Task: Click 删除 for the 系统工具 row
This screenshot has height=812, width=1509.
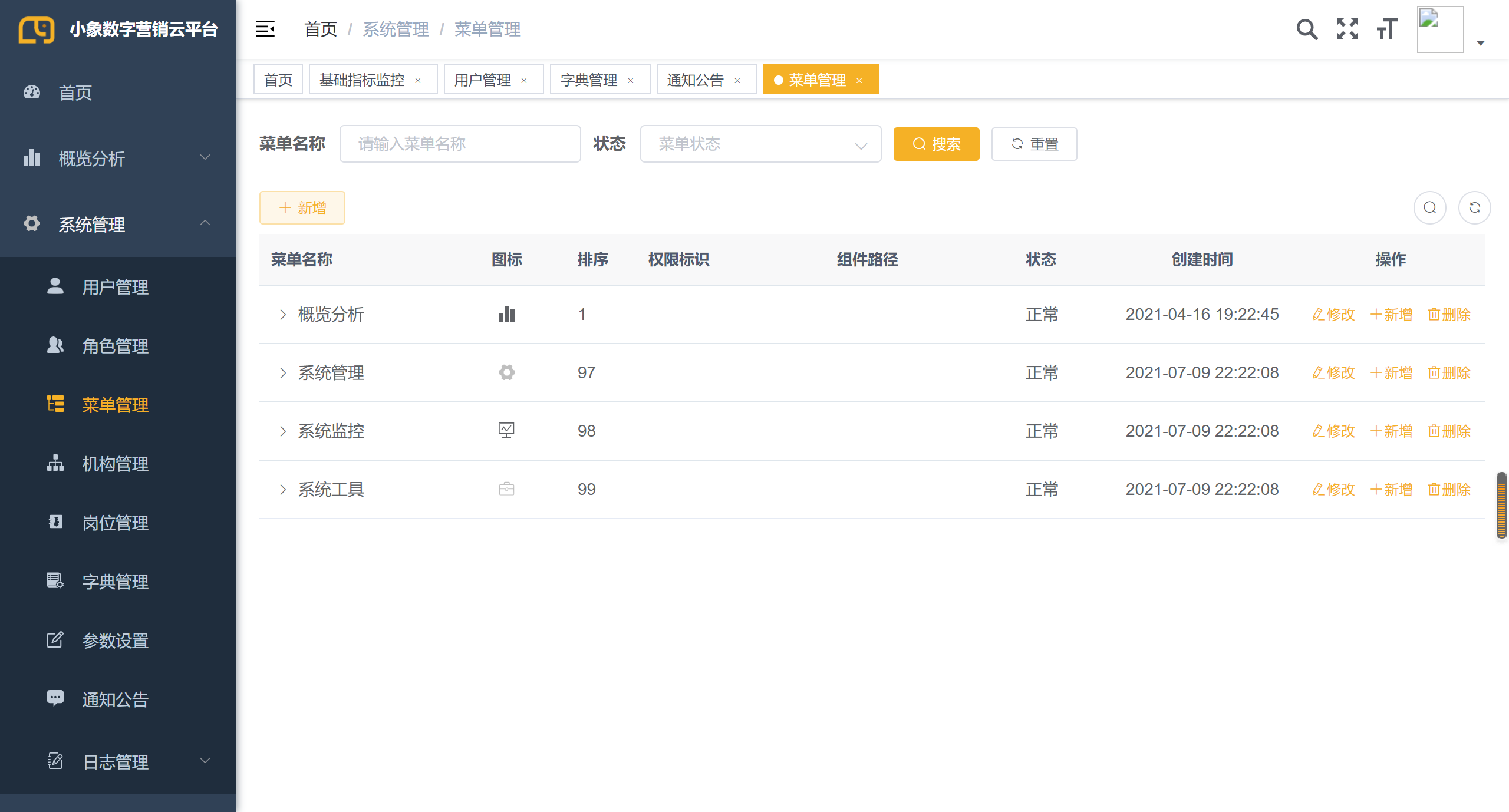Action: pyautogui.click(x=1449, y=490)
